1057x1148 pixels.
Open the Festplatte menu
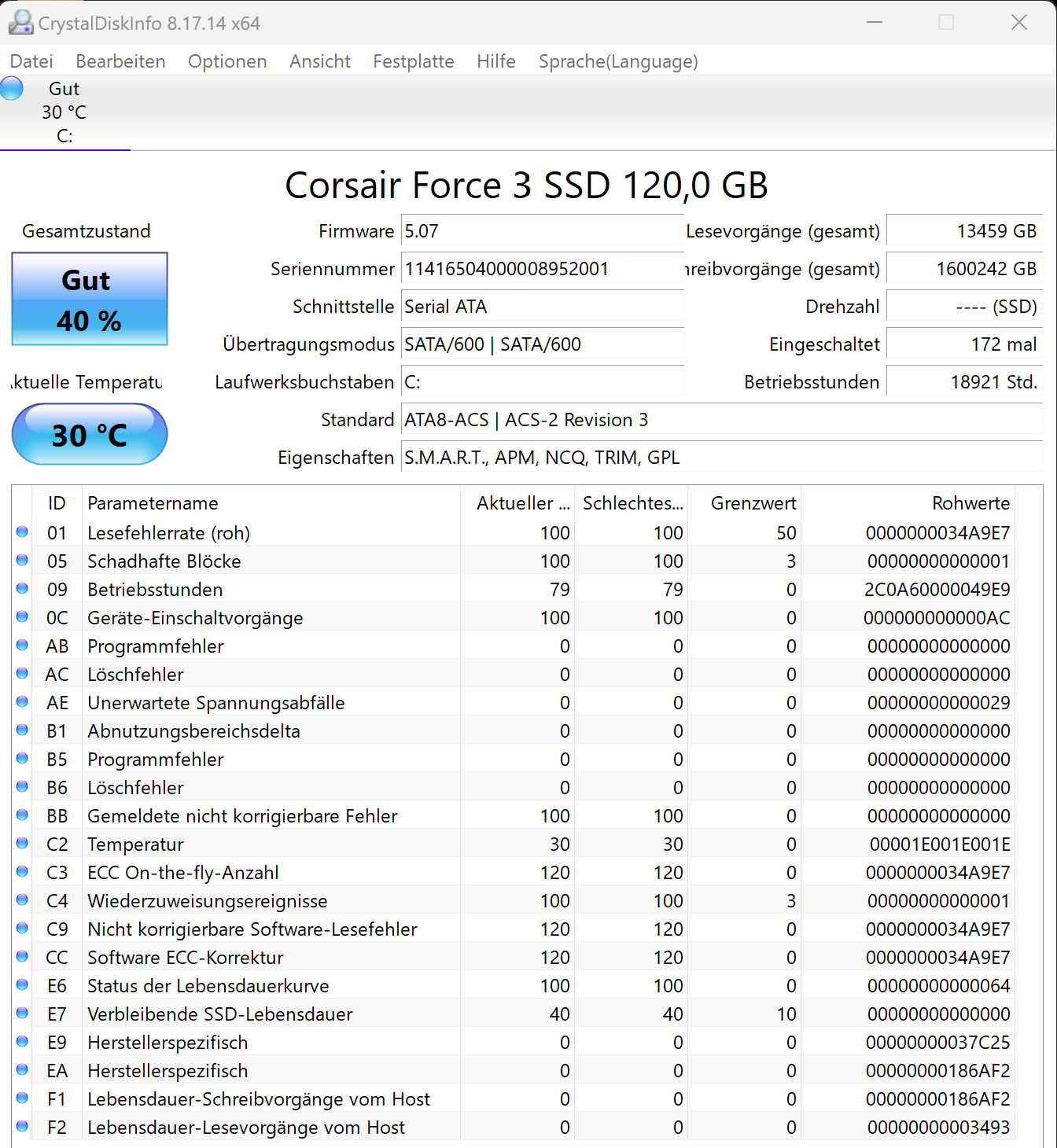pyautogui.click(x=414, y=61)
